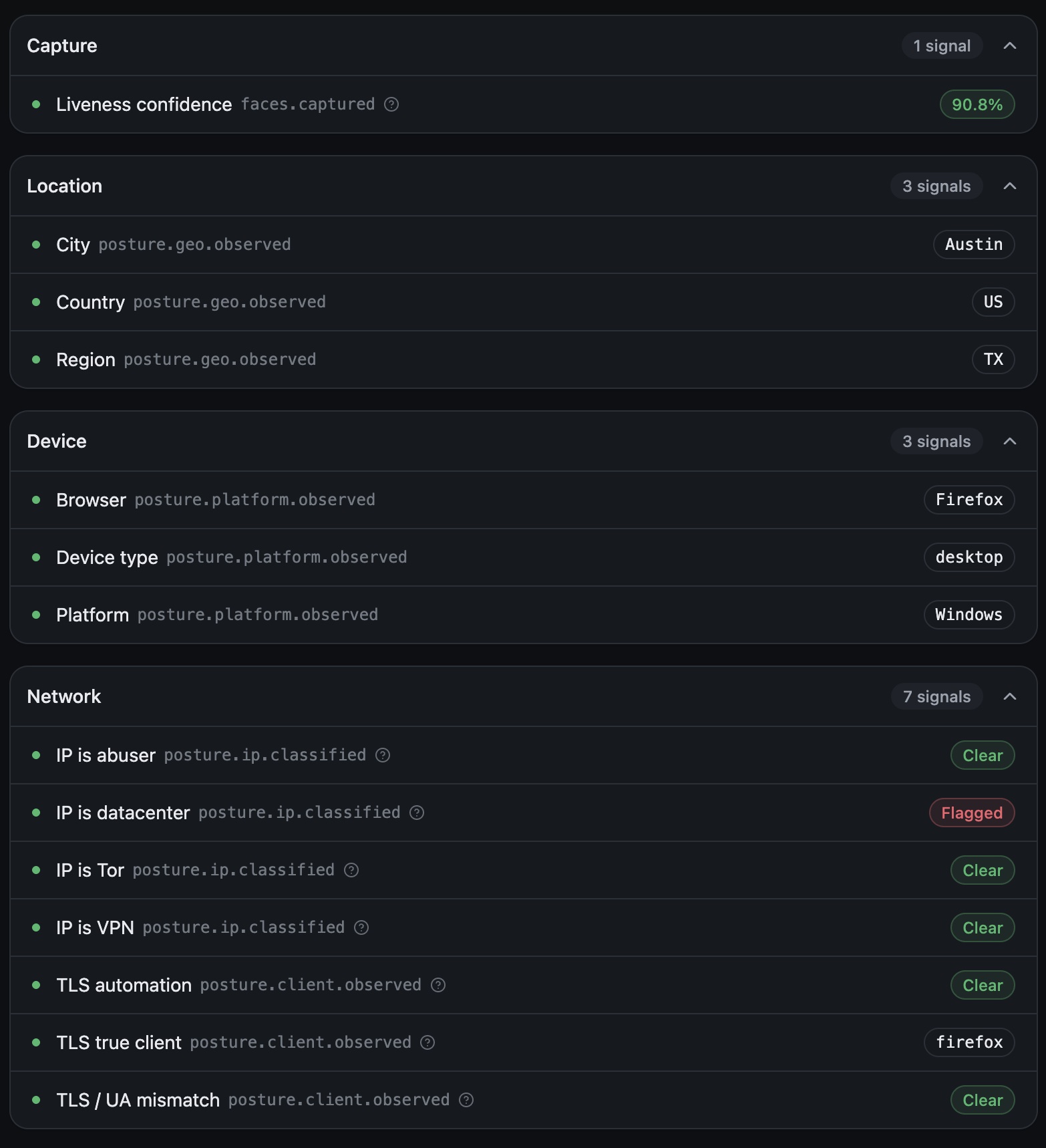This screenshot has width=1046, height=1148.
Task: Select the Browser row label
Action: click(x=91, y=500)
